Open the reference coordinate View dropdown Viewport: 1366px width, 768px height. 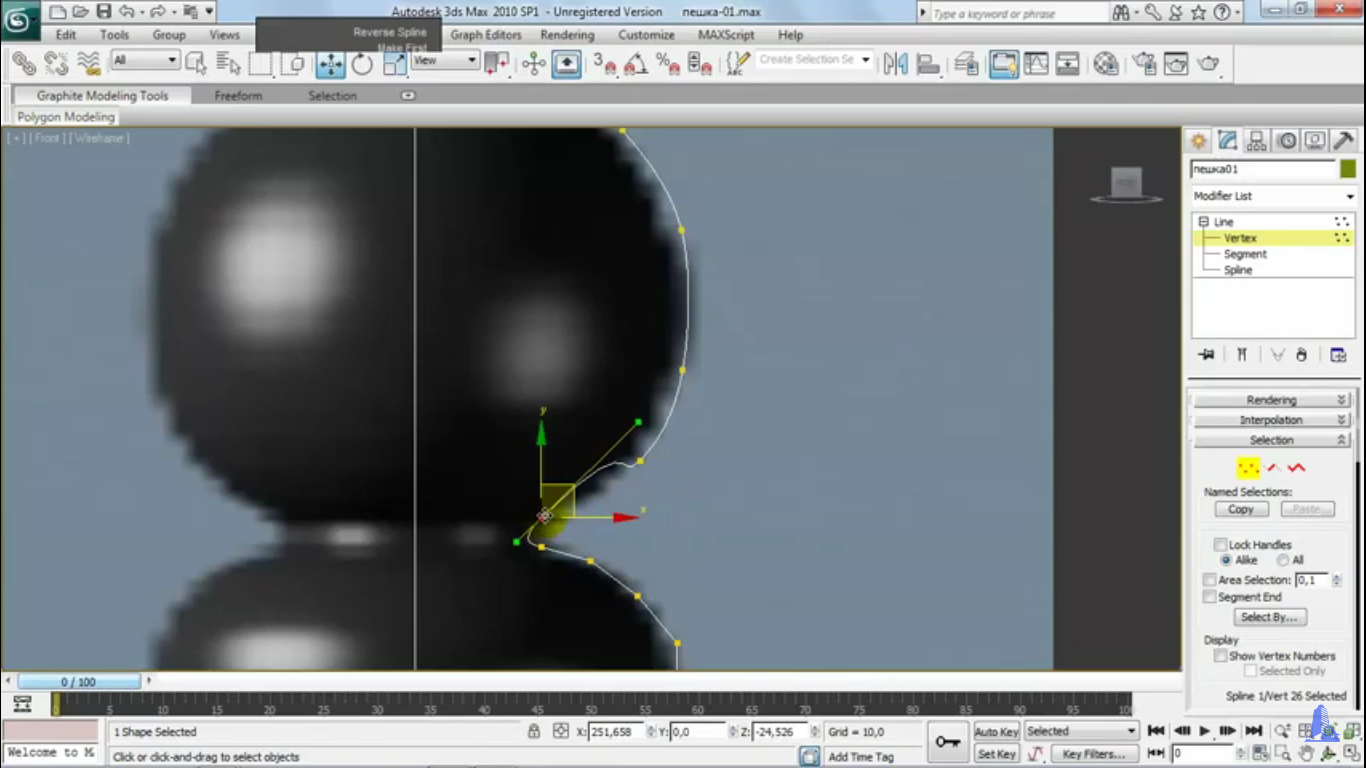[445, 60]
